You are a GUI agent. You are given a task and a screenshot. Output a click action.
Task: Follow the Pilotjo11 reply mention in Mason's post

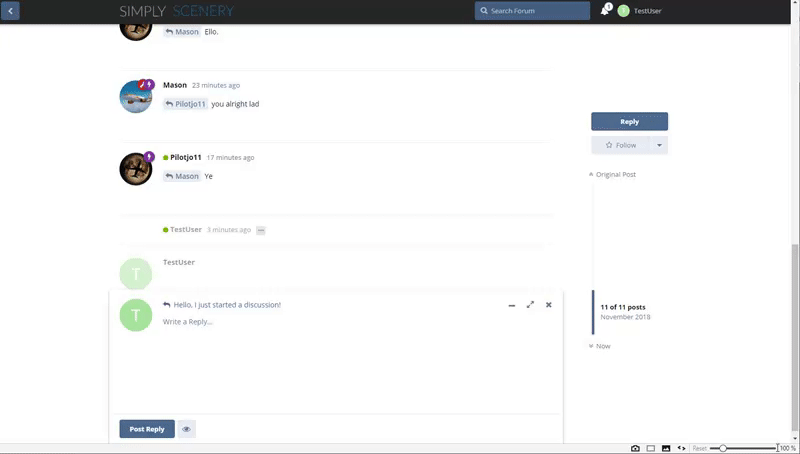[185, 104]
